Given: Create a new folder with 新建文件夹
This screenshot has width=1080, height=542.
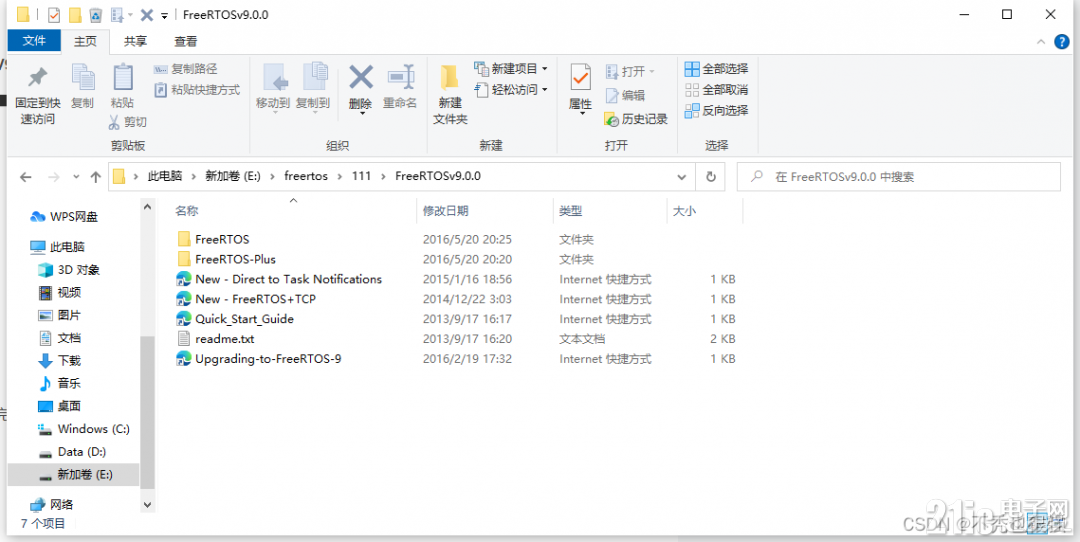Looking at the screenshot, I should click(x=450, y=95).
